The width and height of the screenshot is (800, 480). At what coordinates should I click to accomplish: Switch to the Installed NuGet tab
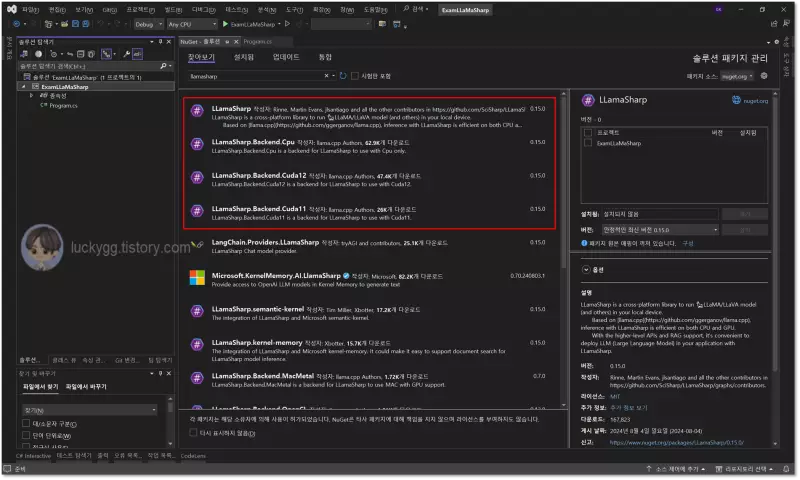pyautogui.click(x=244, y=57)
